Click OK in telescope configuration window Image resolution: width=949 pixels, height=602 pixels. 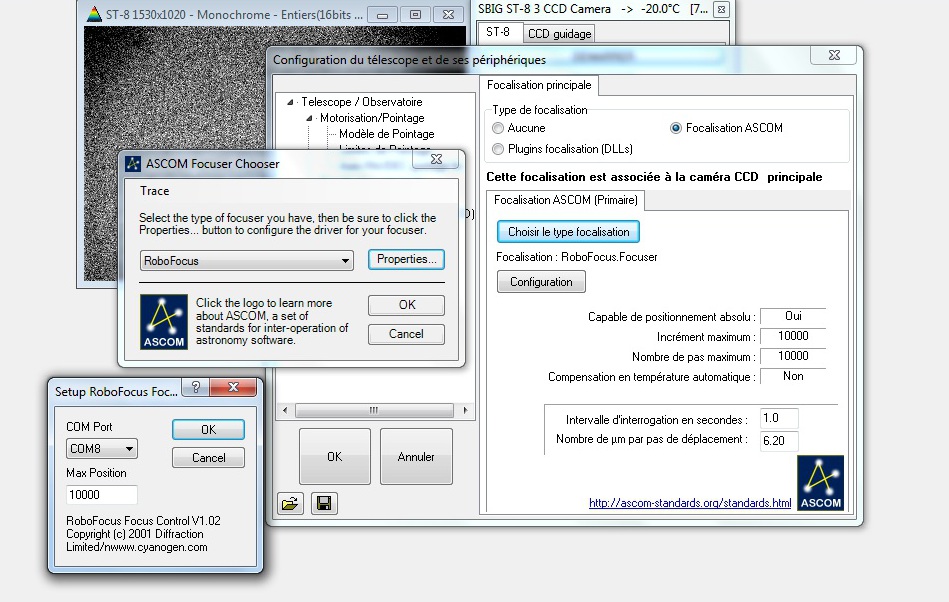(x=335, y=457)
